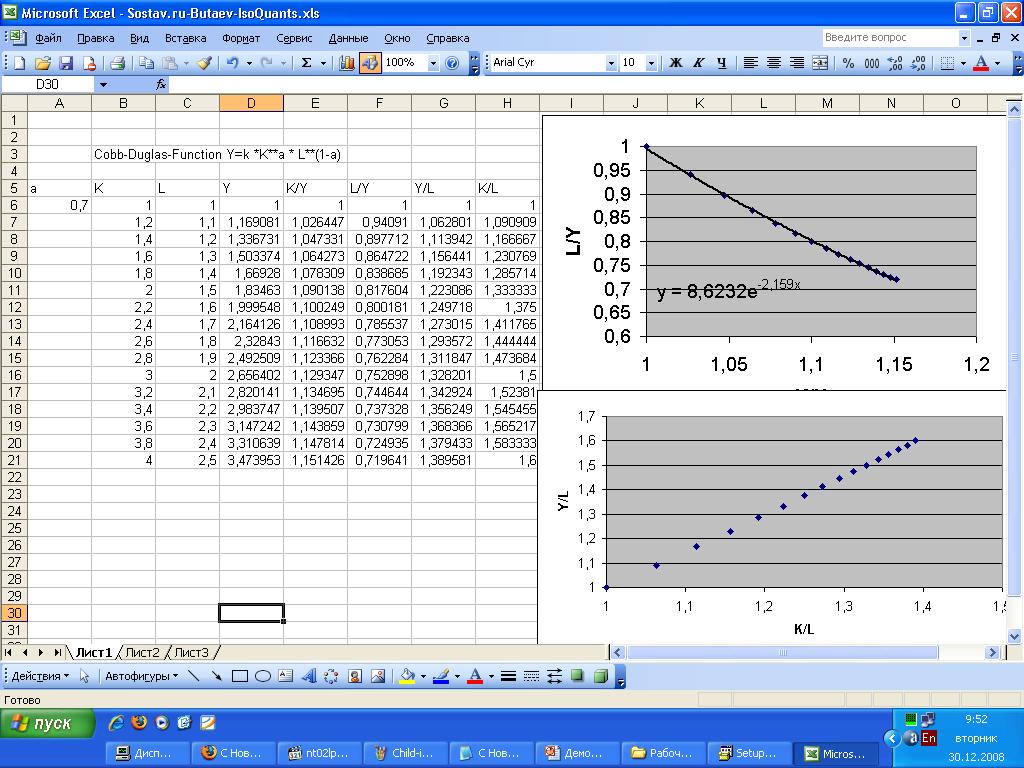
Task: Click the Save icon in toolbar
Action: 66,63
